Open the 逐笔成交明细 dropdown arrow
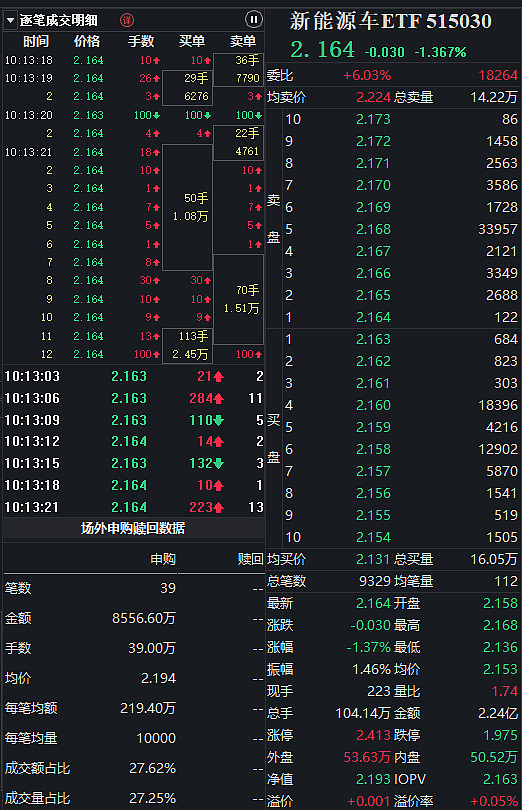 (10, 21)
